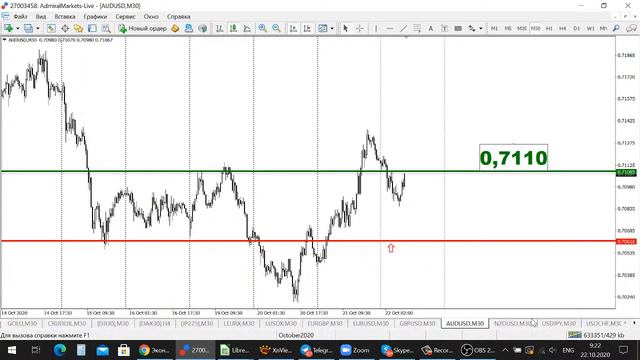Select the Text tool (A)

point(431,28)
